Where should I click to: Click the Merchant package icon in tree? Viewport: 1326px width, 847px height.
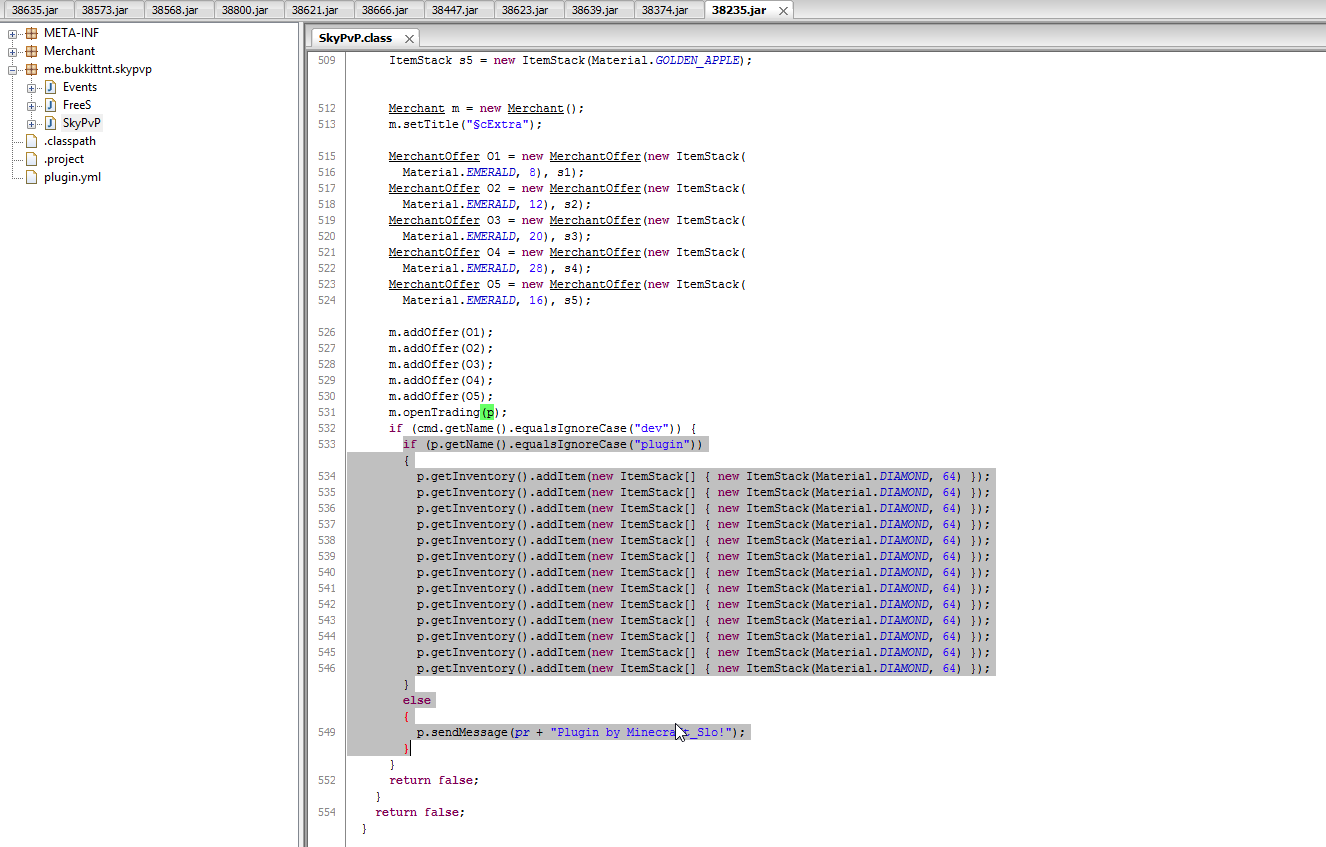click(31, 51)
